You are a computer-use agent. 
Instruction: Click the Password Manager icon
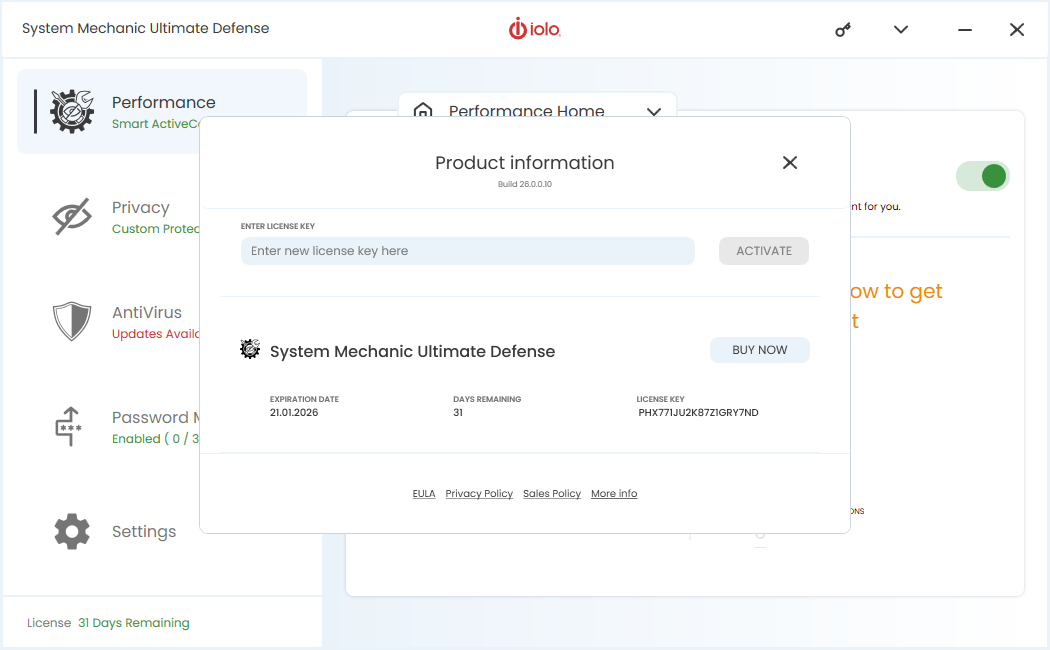(x=68, y=426)
